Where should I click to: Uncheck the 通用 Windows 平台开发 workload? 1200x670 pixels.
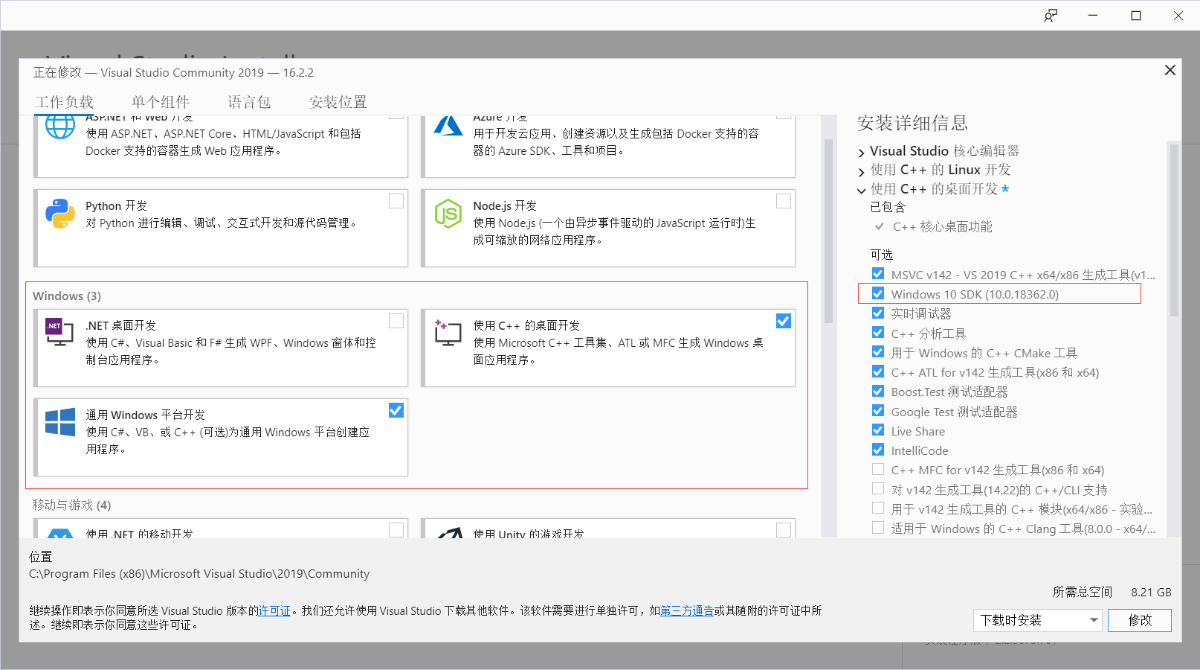pyautogui.click(x=397, y=410)
